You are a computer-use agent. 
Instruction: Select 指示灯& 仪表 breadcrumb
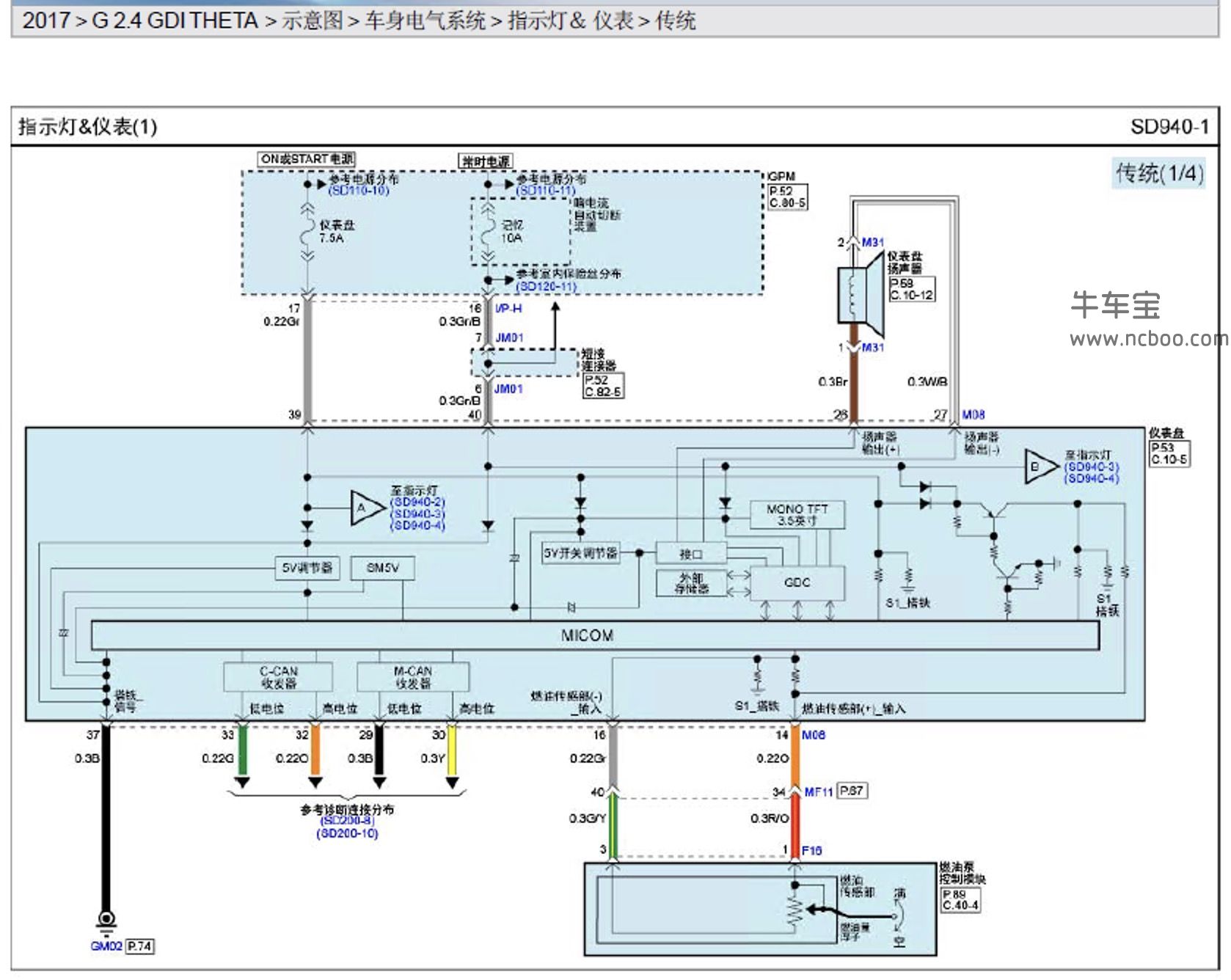point(571,21)
